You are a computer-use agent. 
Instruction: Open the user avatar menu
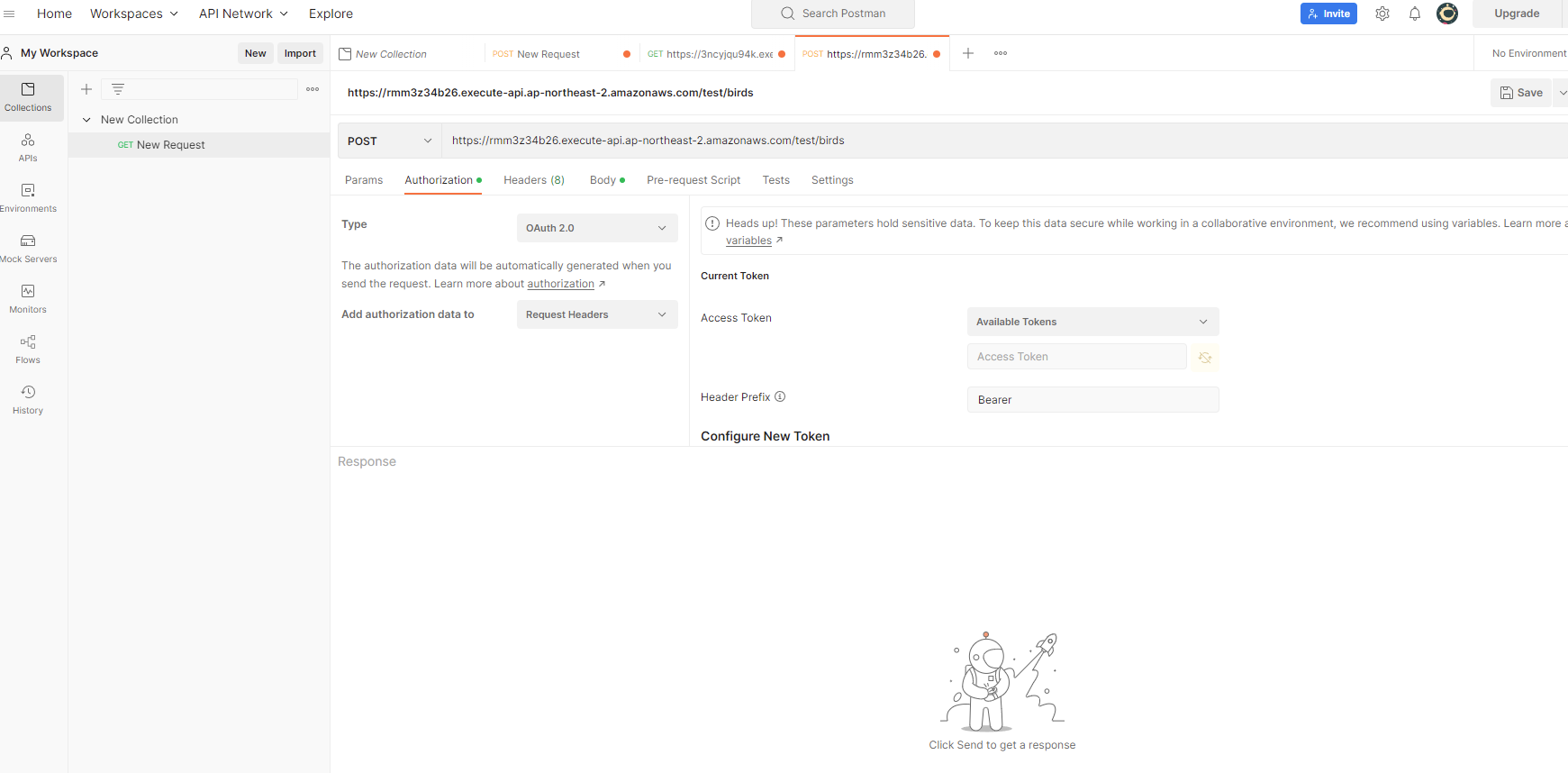pos(1447,14)
